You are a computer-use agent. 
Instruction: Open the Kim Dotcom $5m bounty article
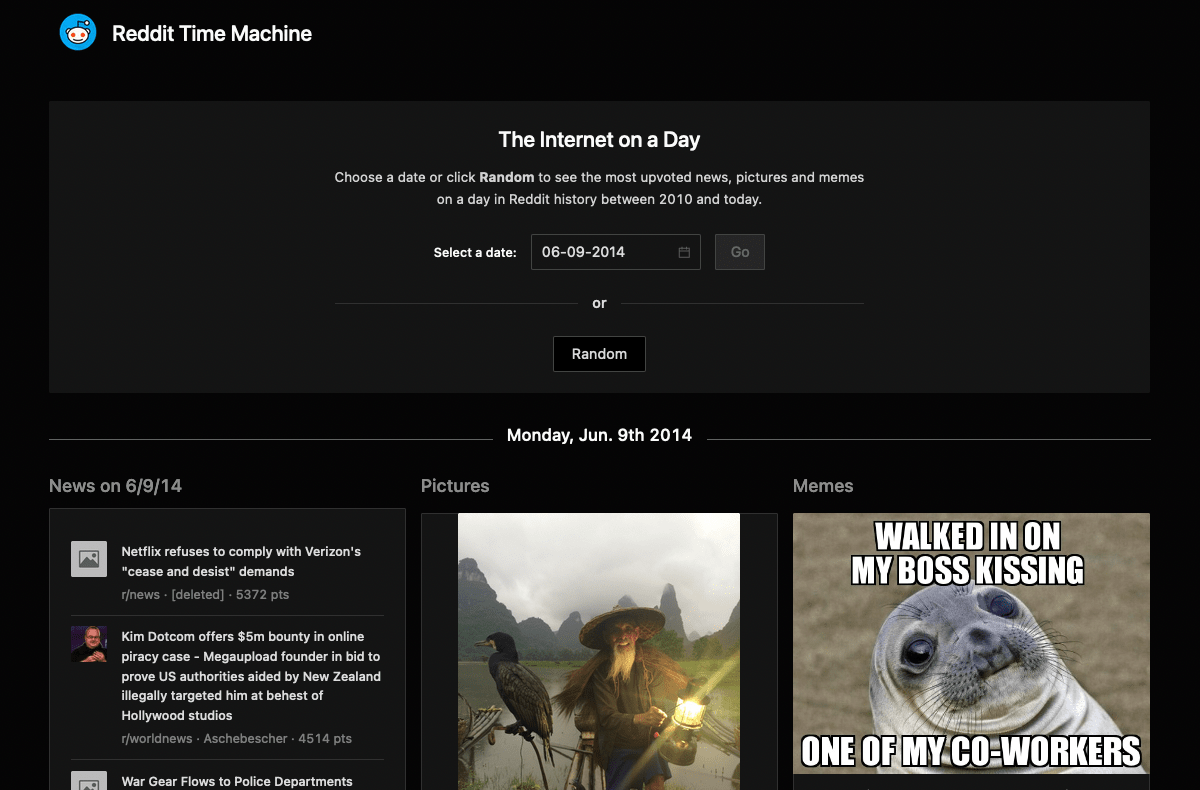pyautogui.click(x=248, y=676)
